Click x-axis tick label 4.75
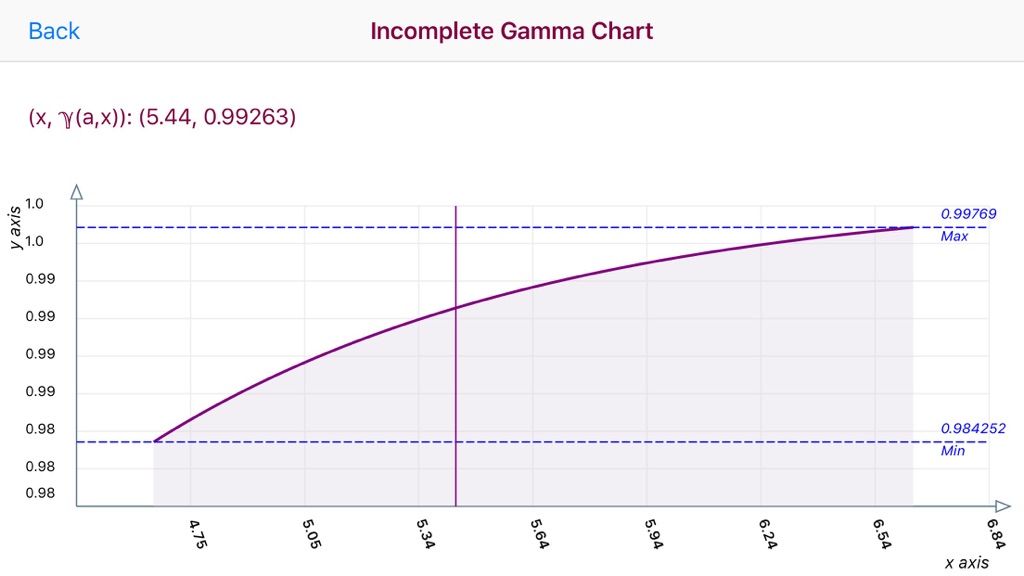 click(197, 534)
